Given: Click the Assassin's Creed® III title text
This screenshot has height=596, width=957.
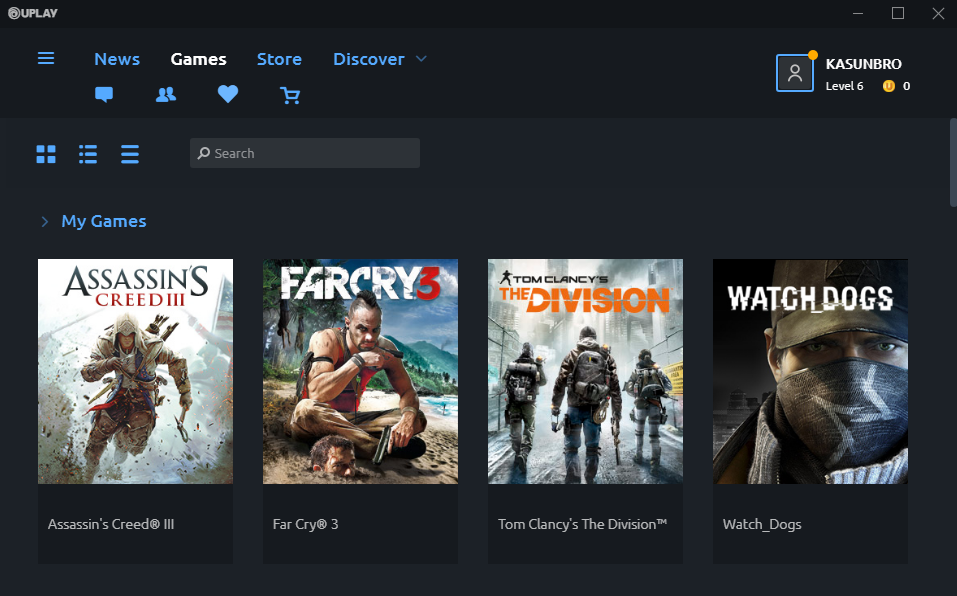Looking at the screenshot, I should point(111,524).
